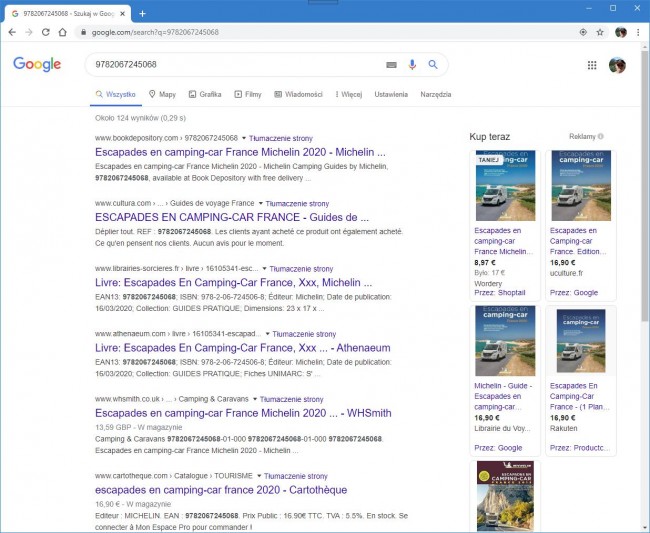
Task: Open the uculture.fr book cover thumbnail
Action: (581, 185)
